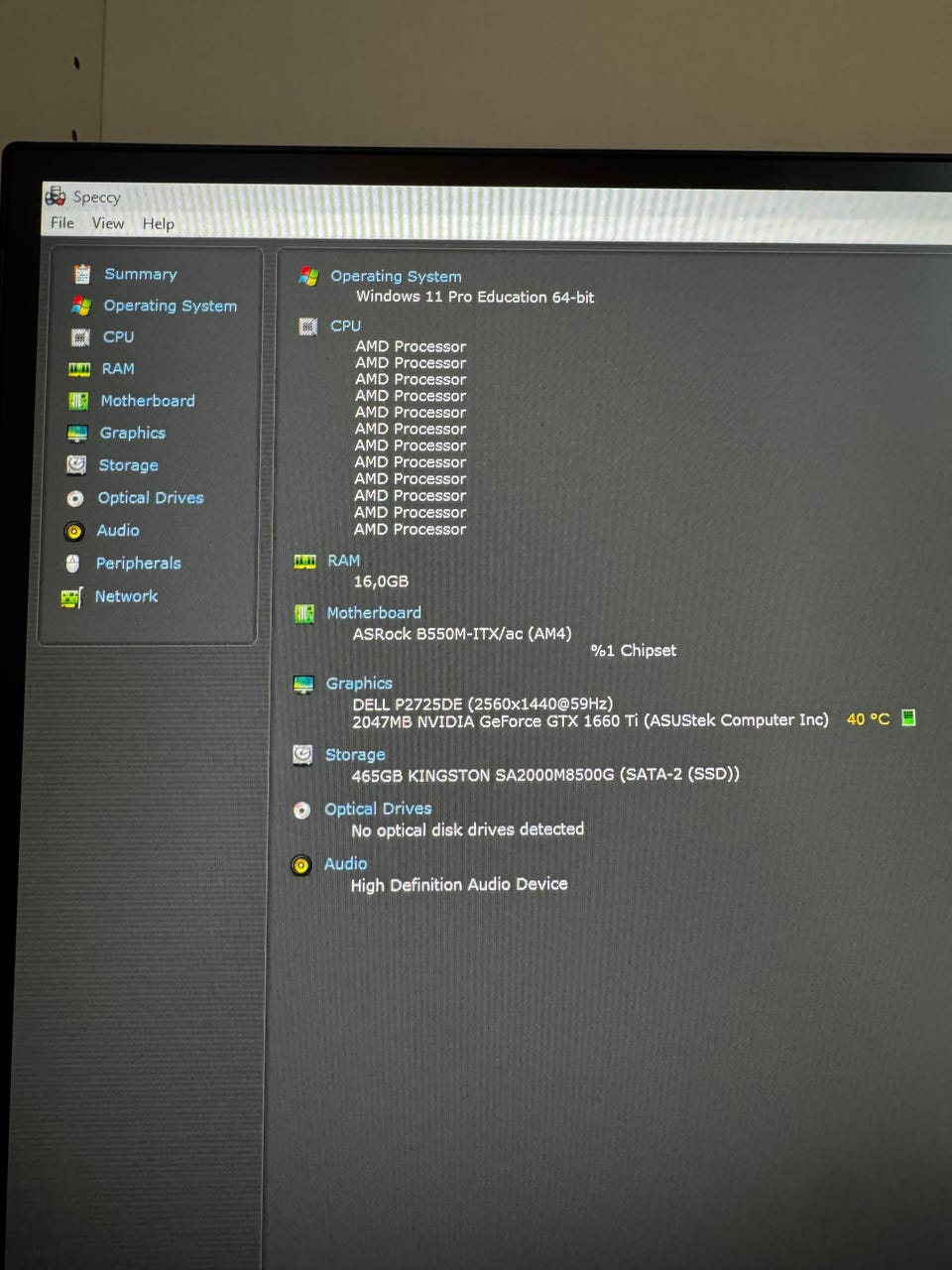
Task: Click the Operating System heading in summary pane
Action: (x=396, y=277)
